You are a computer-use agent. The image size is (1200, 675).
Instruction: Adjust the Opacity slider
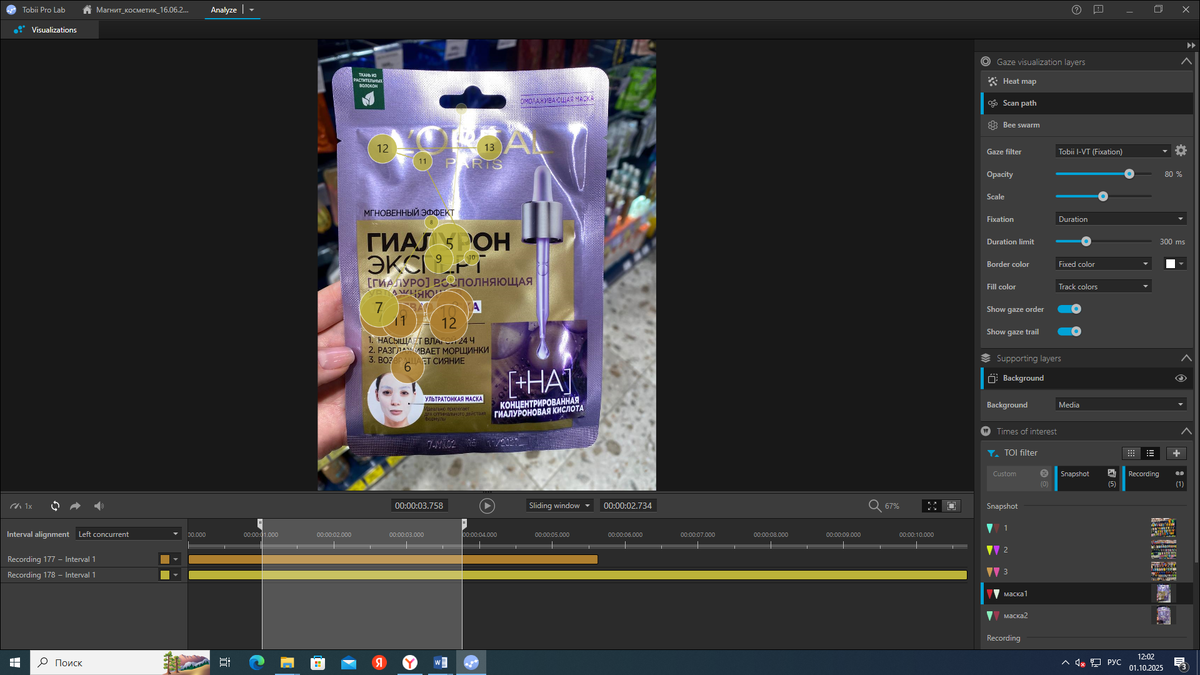(1129, 174)
